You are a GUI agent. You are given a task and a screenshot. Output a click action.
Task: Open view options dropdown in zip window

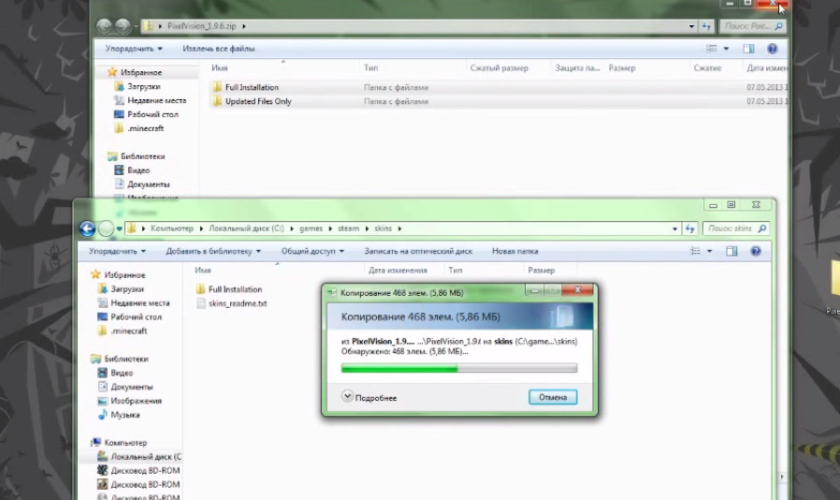pos(726,49)
